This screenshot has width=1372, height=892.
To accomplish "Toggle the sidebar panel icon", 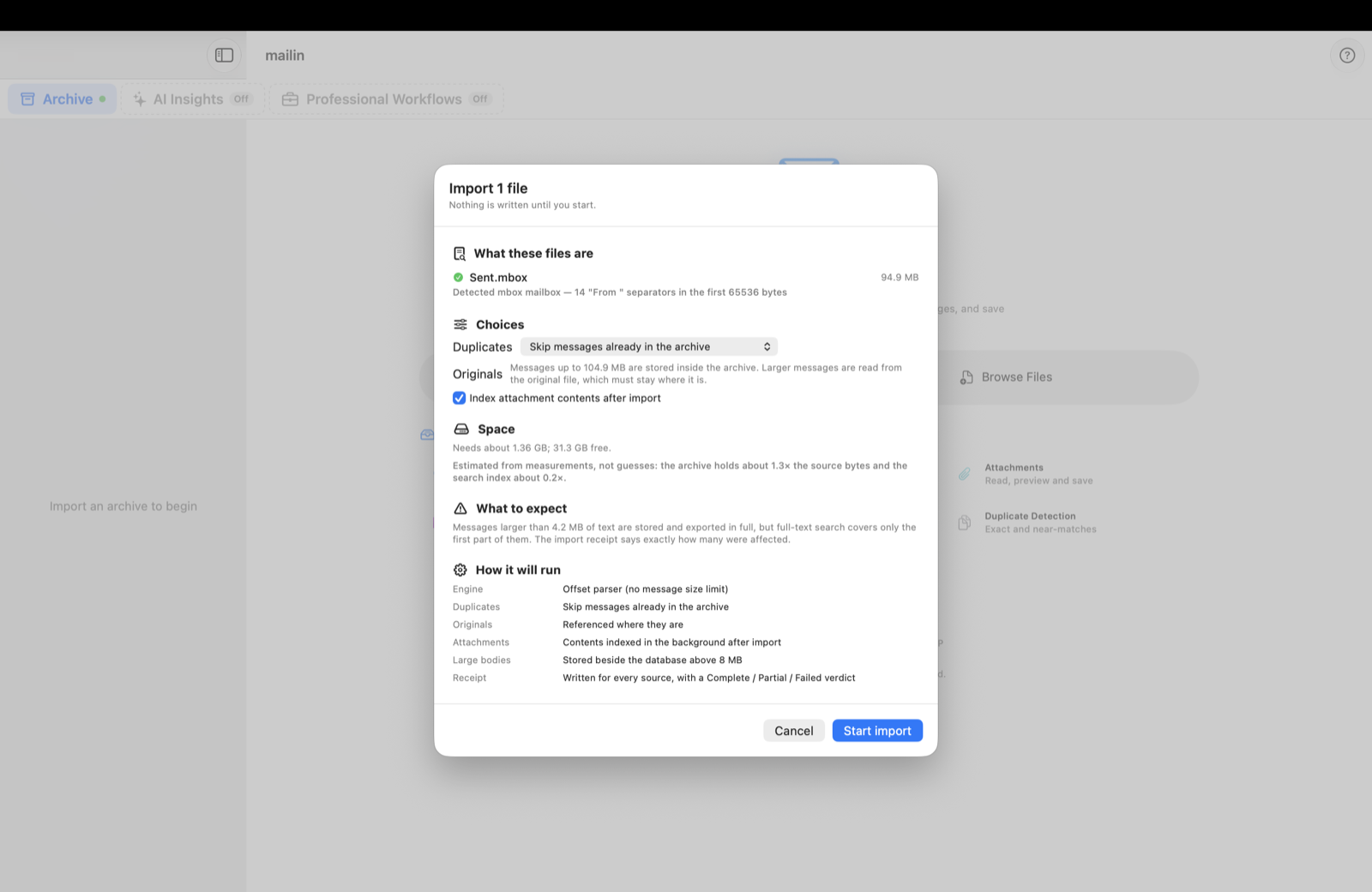I will [224, 55].
